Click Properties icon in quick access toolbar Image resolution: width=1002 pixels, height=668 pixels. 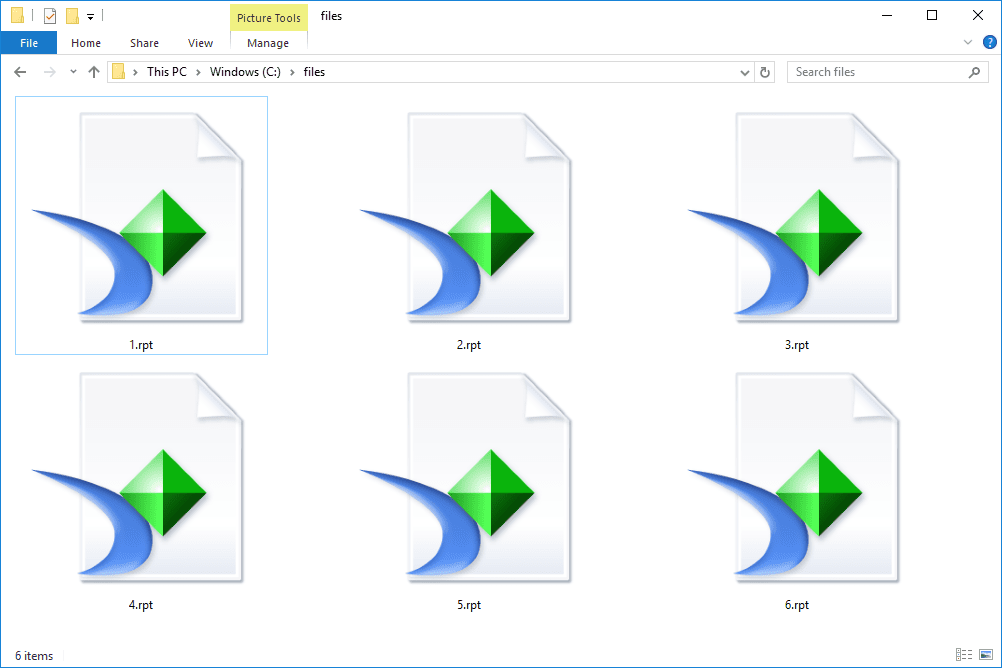pyautogui.click(x=49, y=16)
